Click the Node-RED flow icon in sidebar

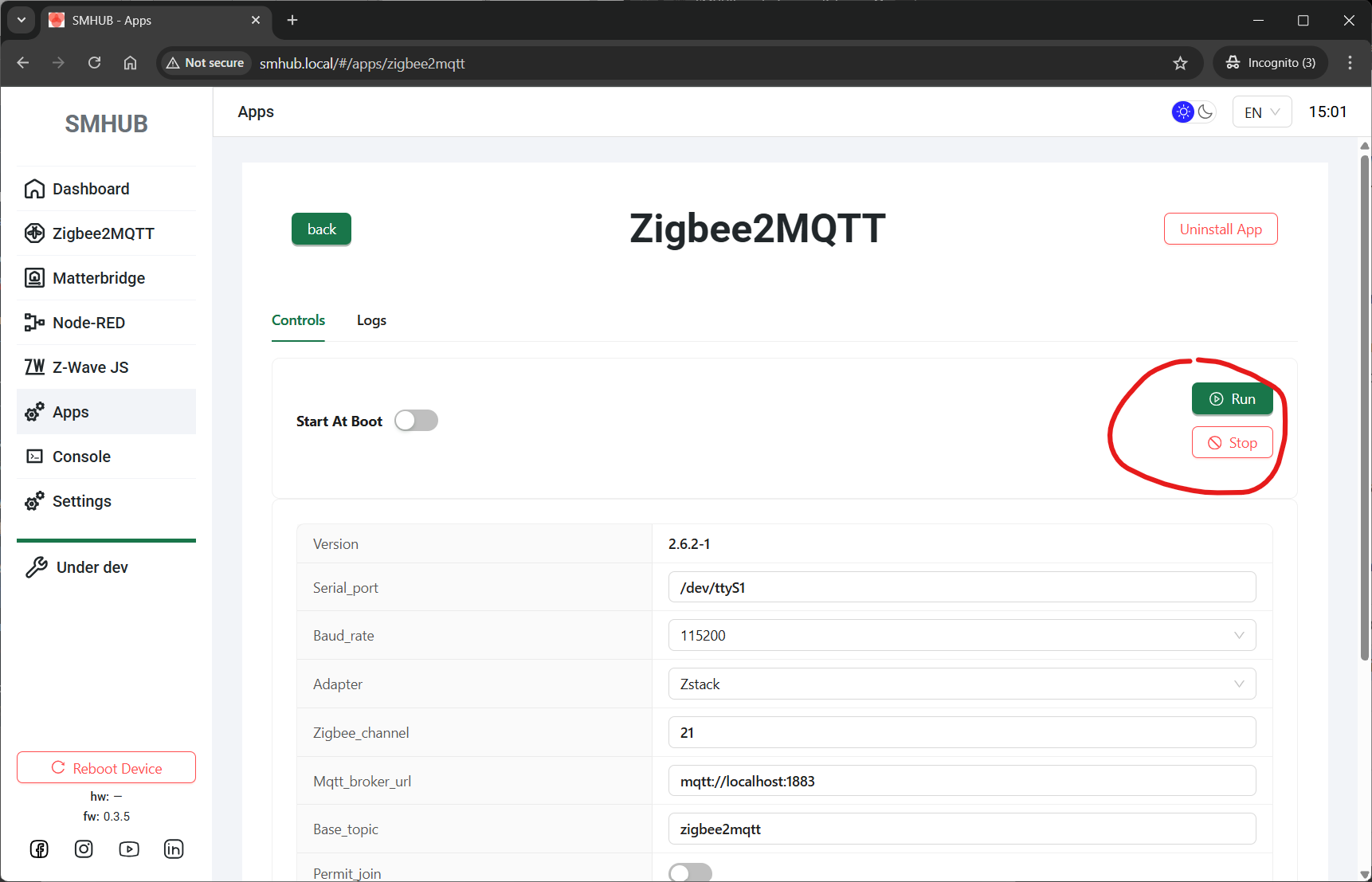tap(34, 323)
